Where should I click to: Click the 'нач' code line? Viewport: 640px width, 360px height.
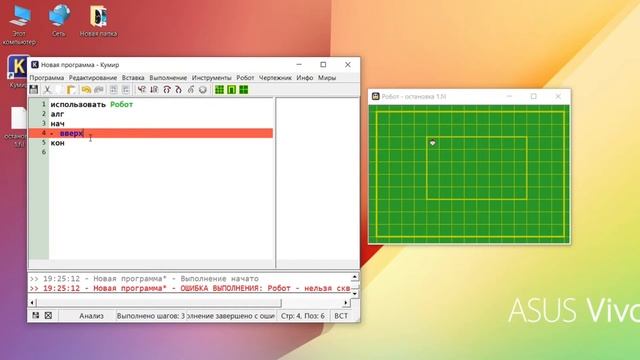(x=58, y=124)
